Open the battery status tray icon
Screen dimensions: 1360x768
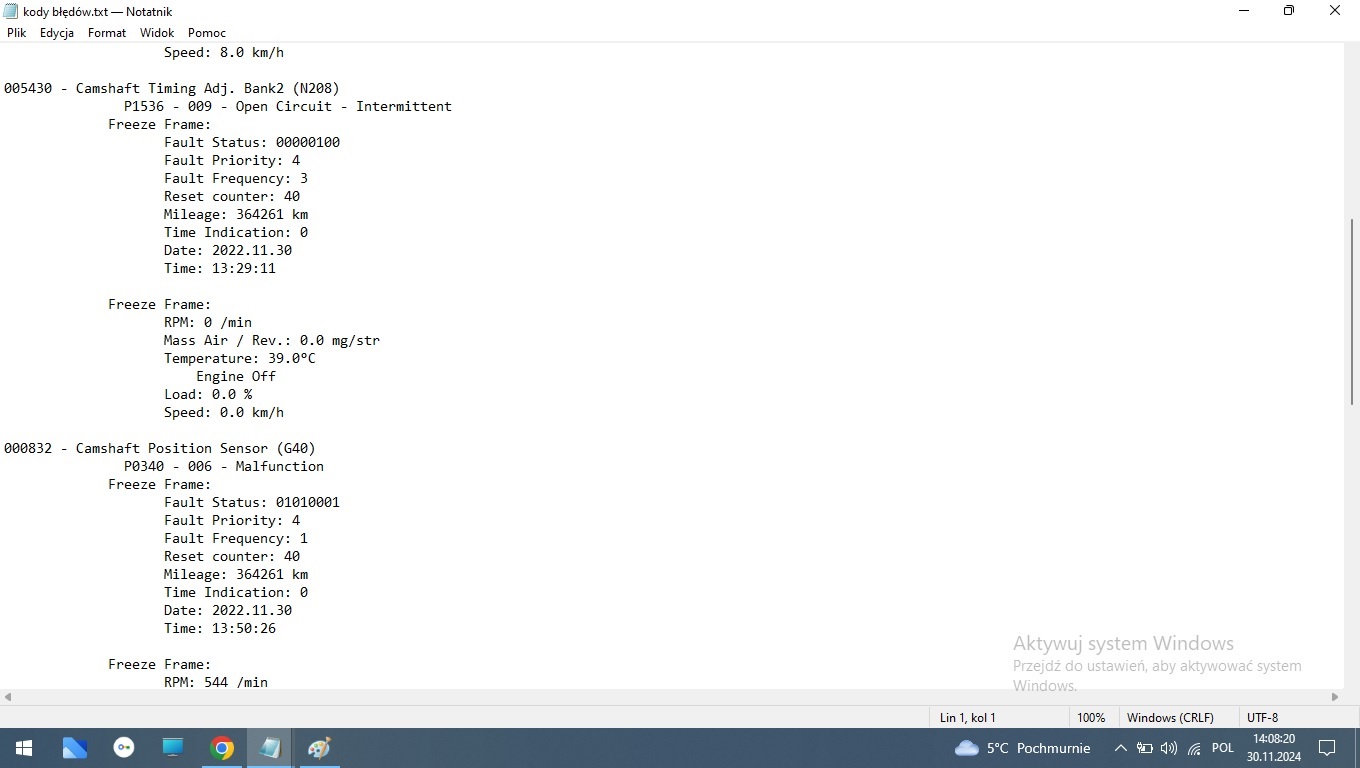1145,748
